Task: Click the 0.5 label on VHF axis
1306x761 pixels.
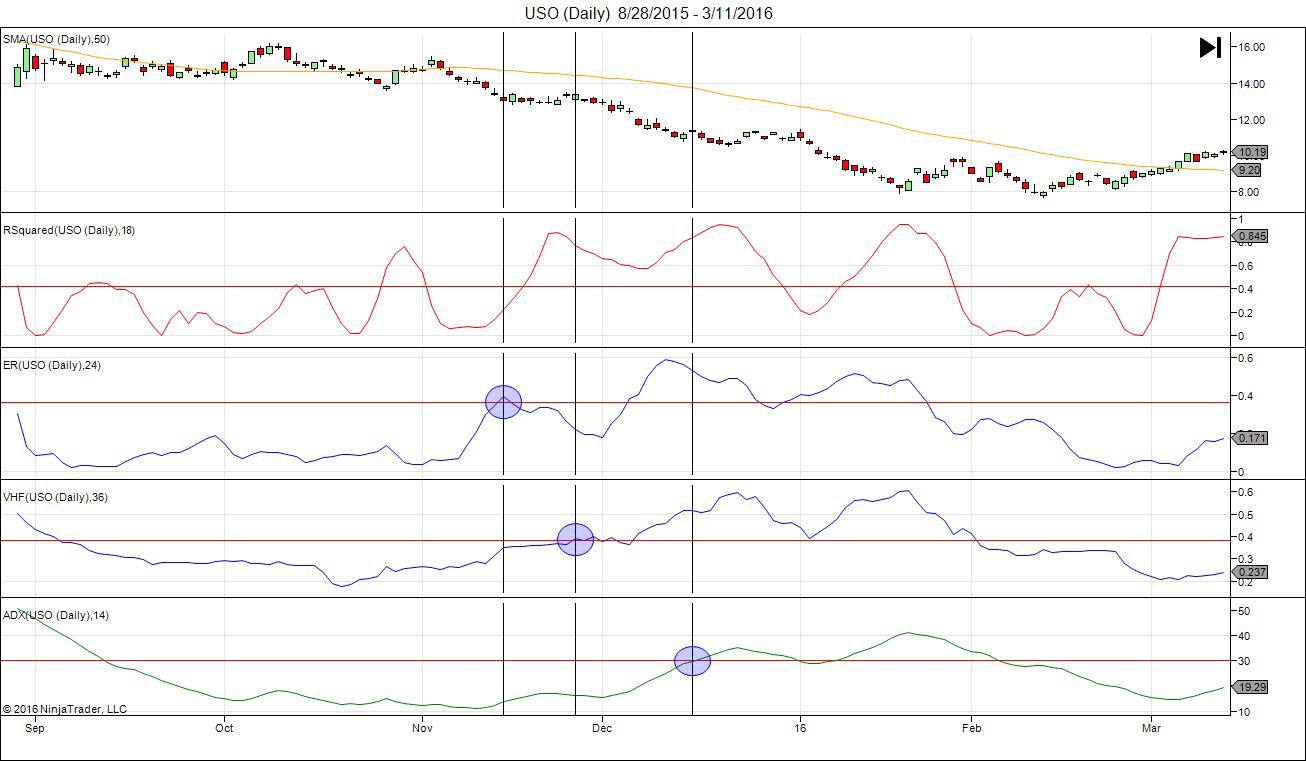Action: click(1246, 515)
